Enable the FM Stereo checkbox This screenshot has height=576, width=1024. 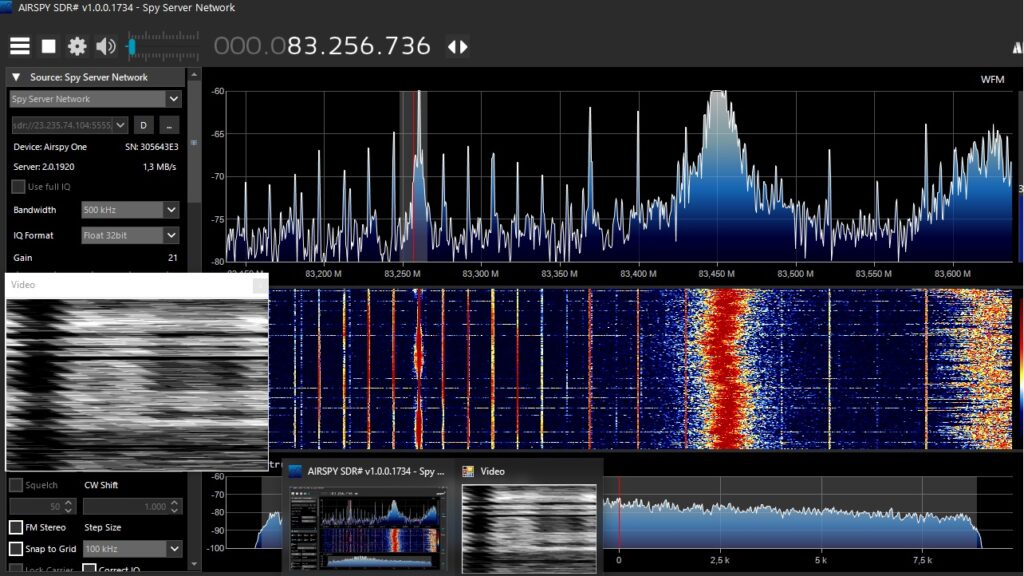[16, 527]
